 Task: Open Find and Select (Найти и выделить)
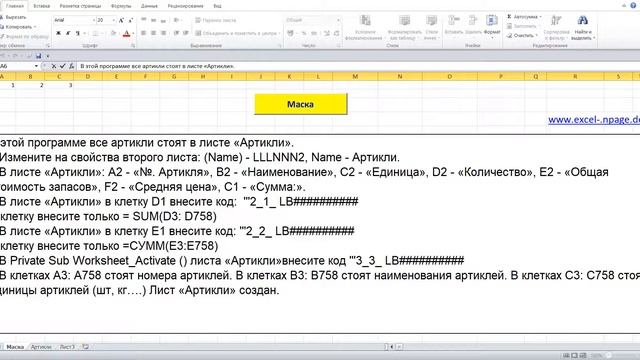coord(583,27)
